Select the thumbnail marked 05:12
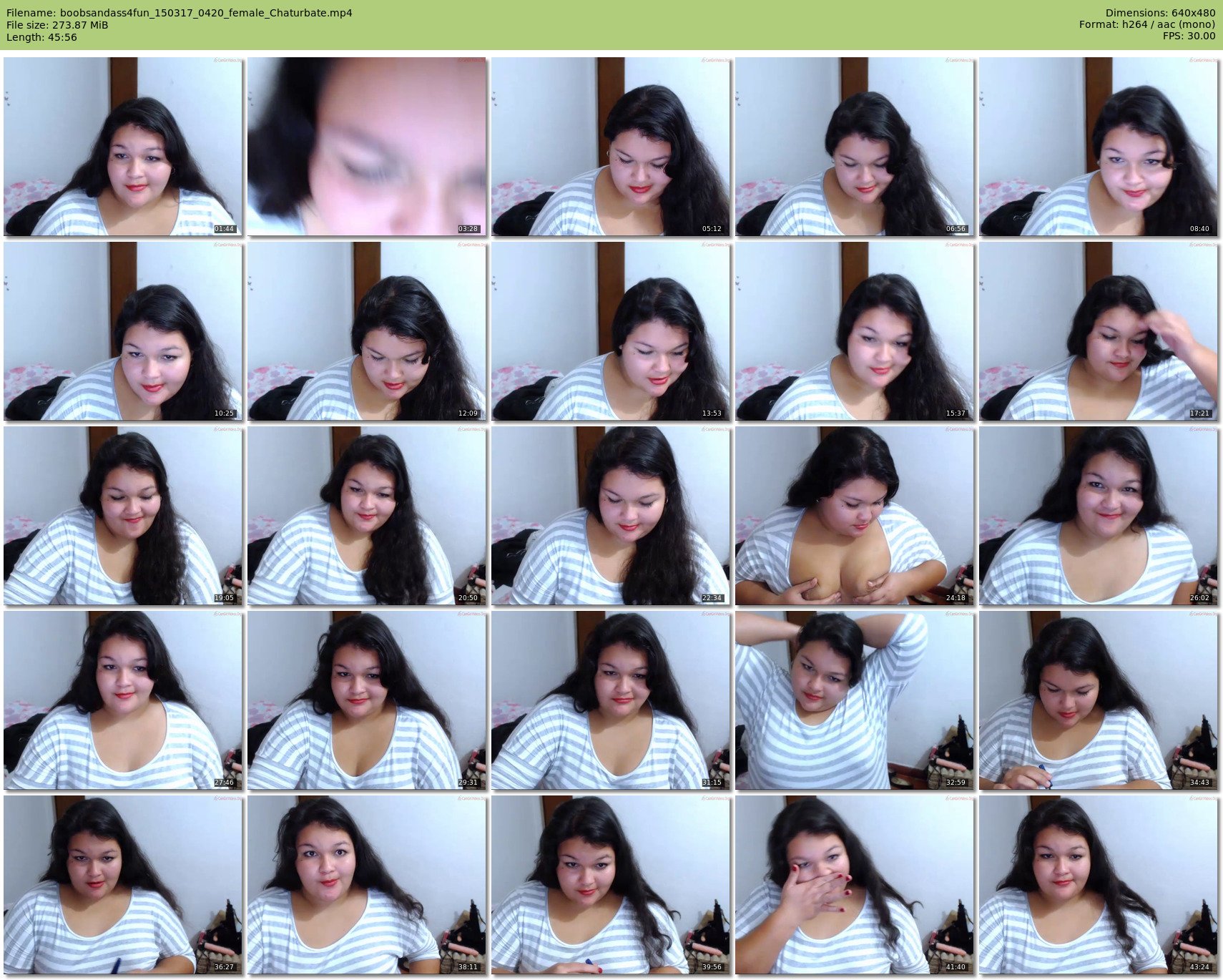 611,147
